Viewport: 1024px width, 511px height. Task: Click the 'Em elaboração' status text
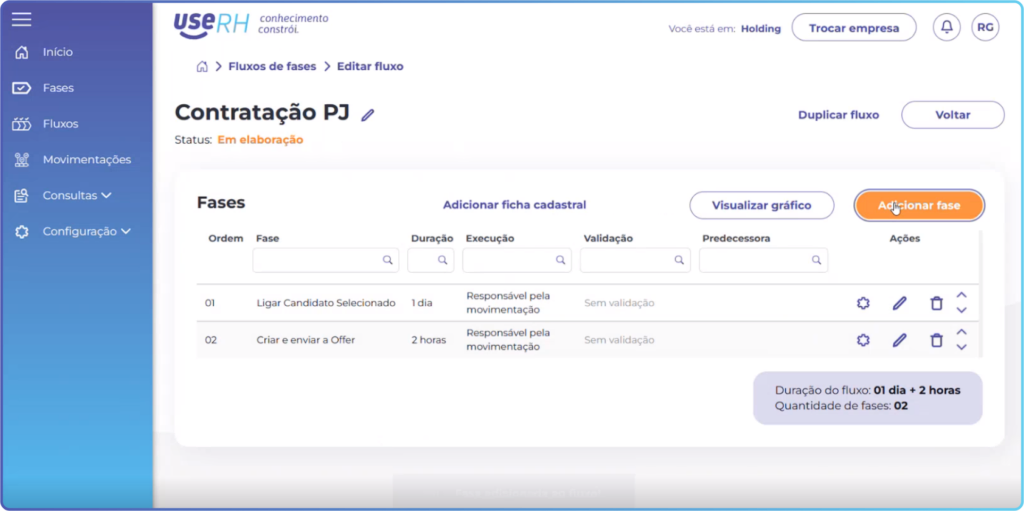pos(260,140)
